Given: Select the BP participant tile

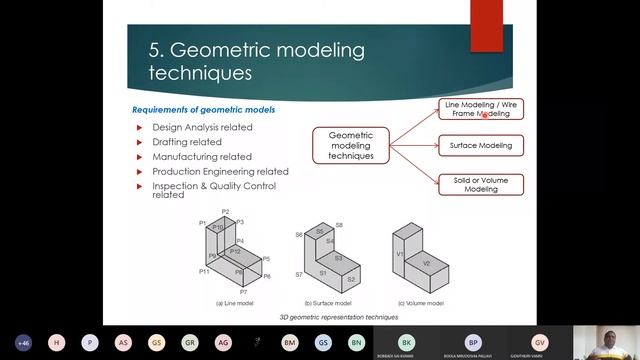Looking at the screenshot, I should 473,343.
